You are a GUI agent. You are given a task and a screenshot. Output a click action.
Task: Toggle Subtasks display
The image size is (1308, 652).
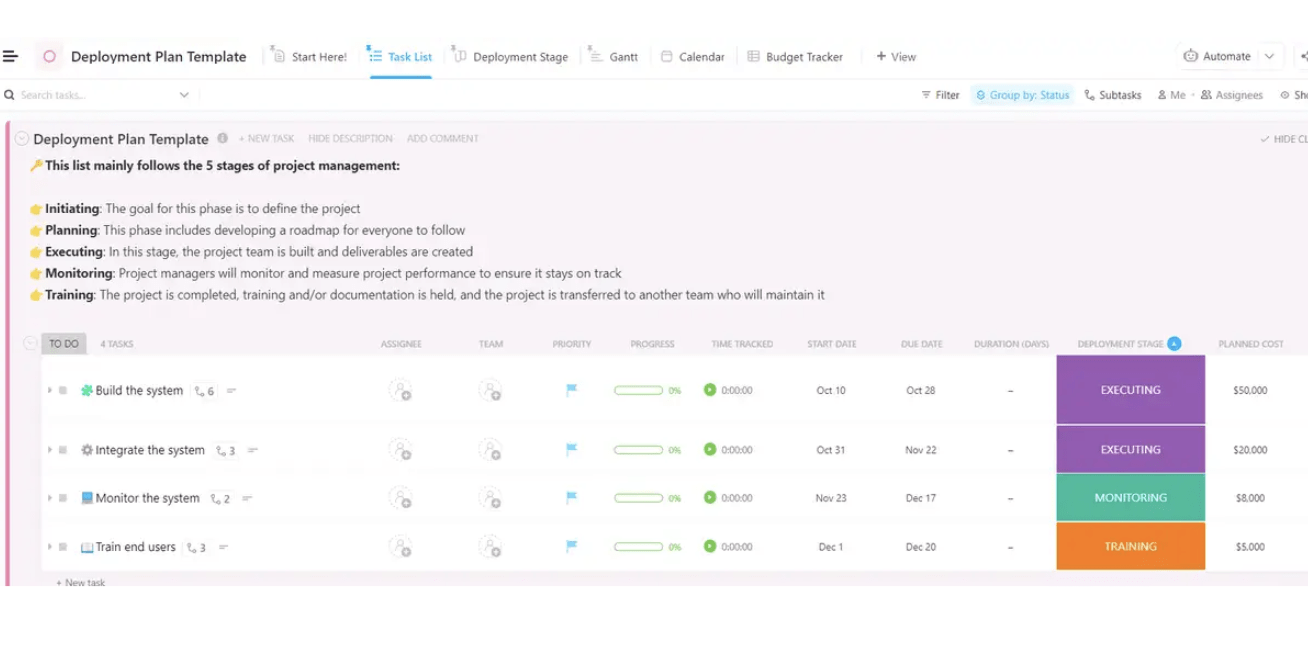[1112, 95]
